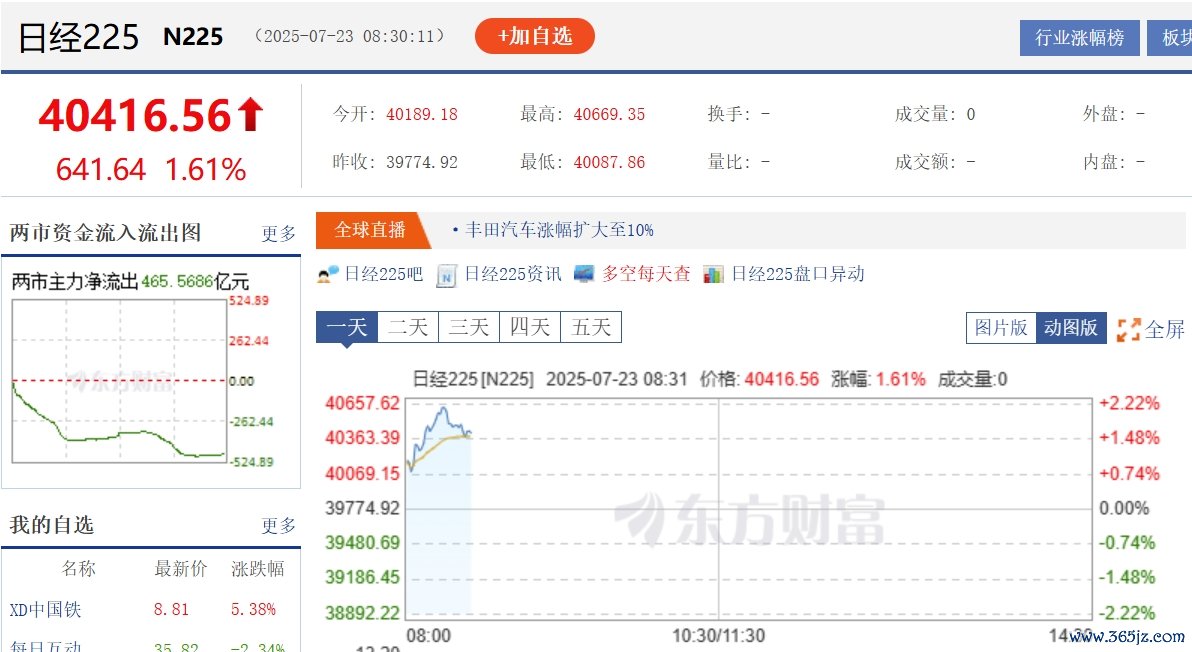Open the 五天 chart tab
The width and height of the screenshot is (1192, 652).
pos(591,328)
